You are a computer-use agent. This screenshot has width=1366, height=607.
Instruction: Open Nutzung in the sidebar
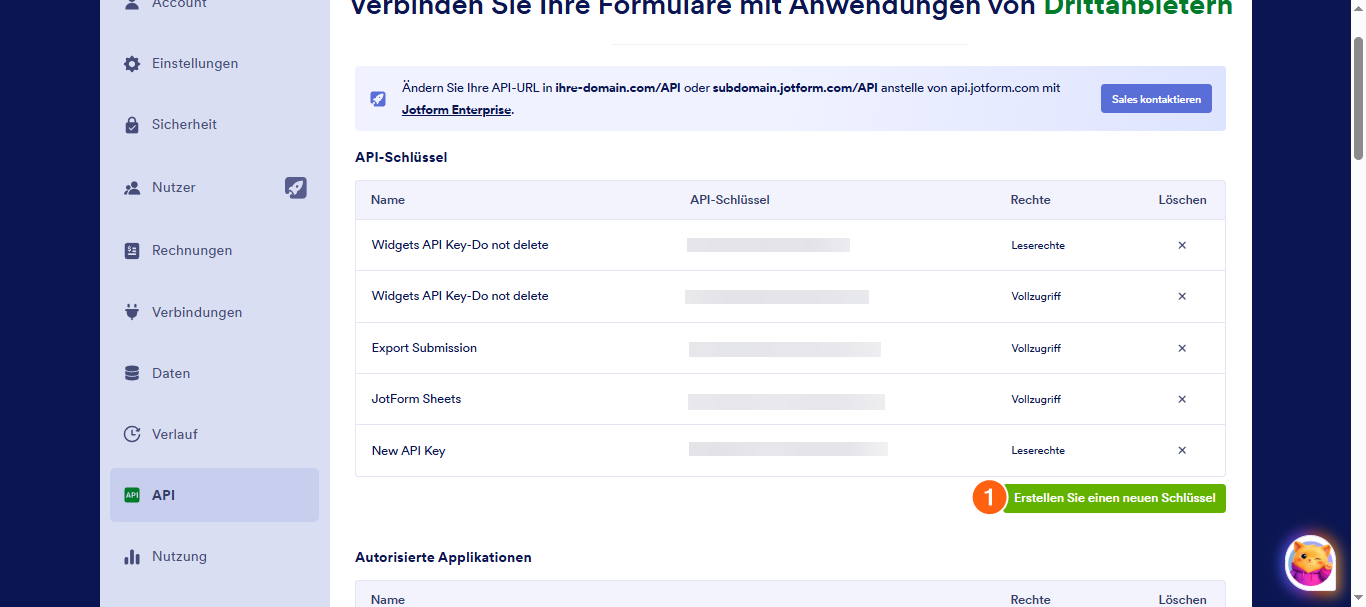click(214, 557)
